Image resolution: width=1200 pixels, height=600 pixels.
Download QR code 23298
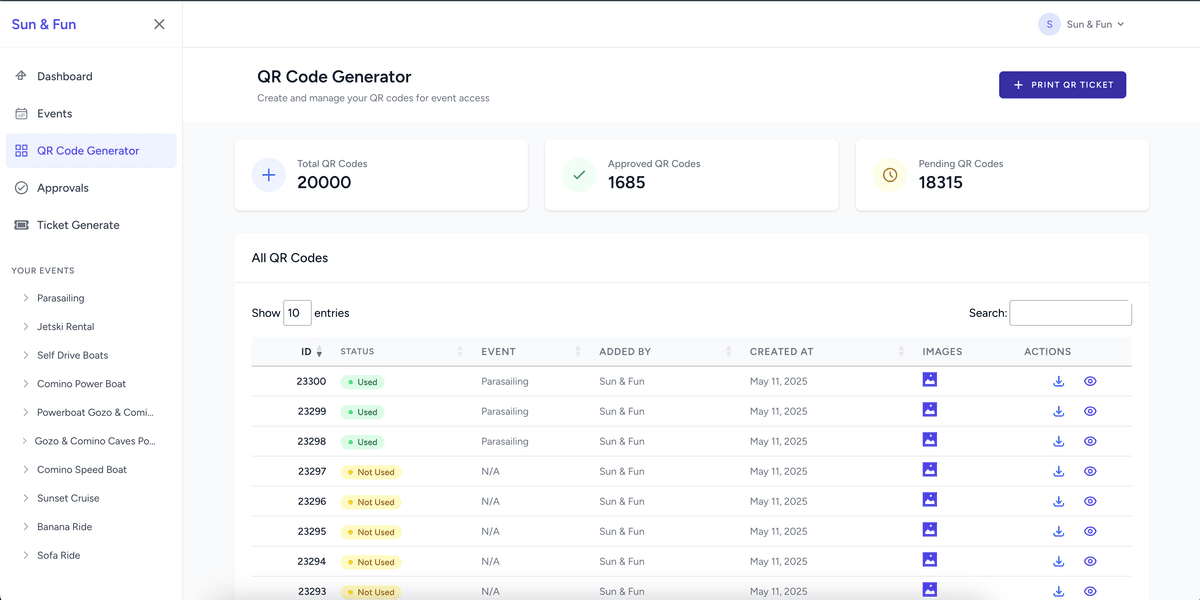[1059, 441]
